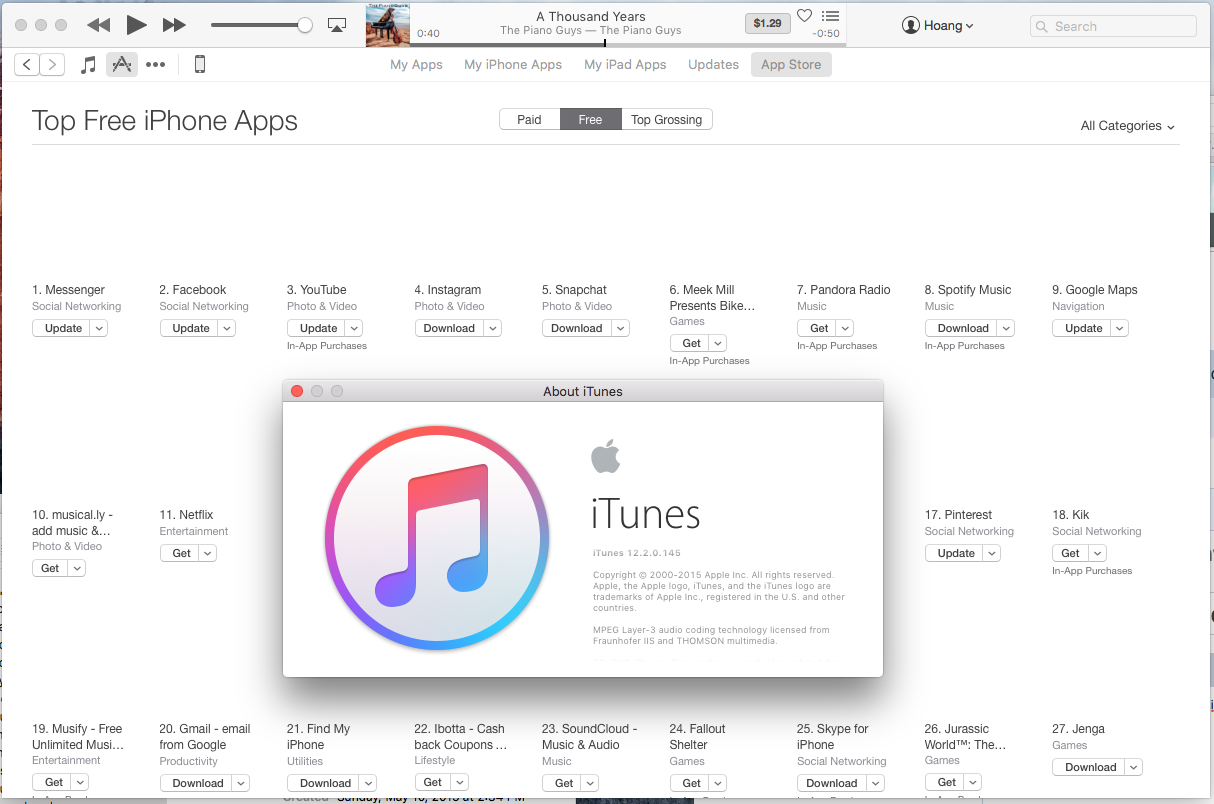Update the Pinterest app
This screenshot has width=1214, height=804.
[x=956, y=553]
